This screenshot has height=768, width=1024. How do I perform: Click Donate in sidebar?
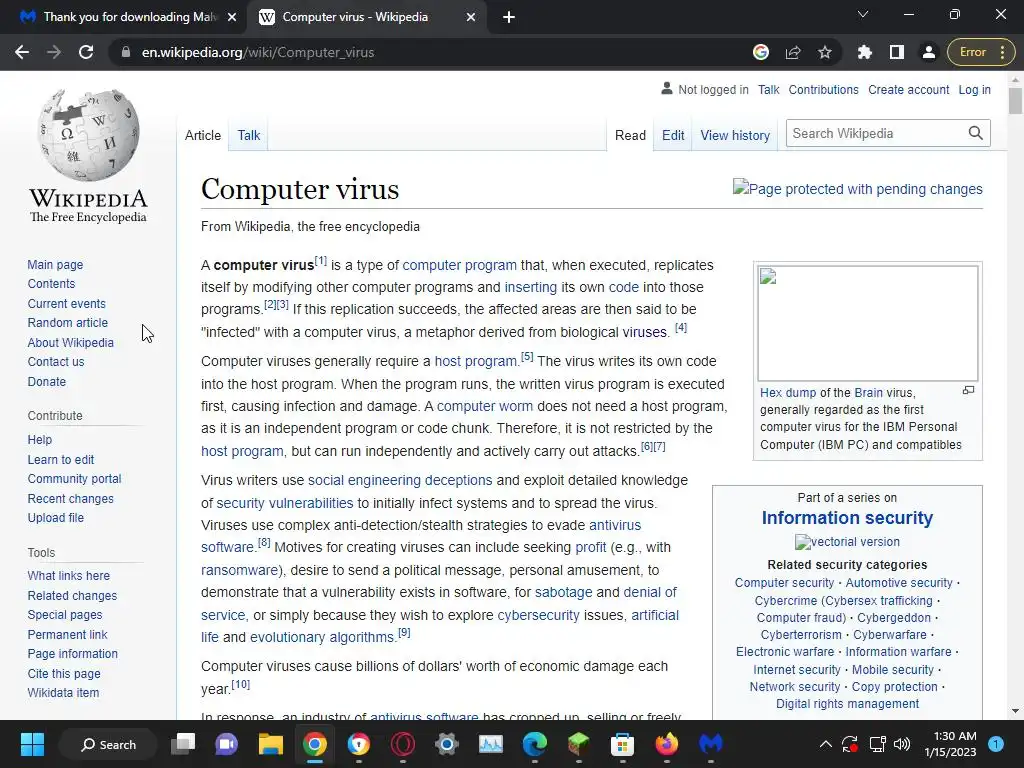coord(46,381)
